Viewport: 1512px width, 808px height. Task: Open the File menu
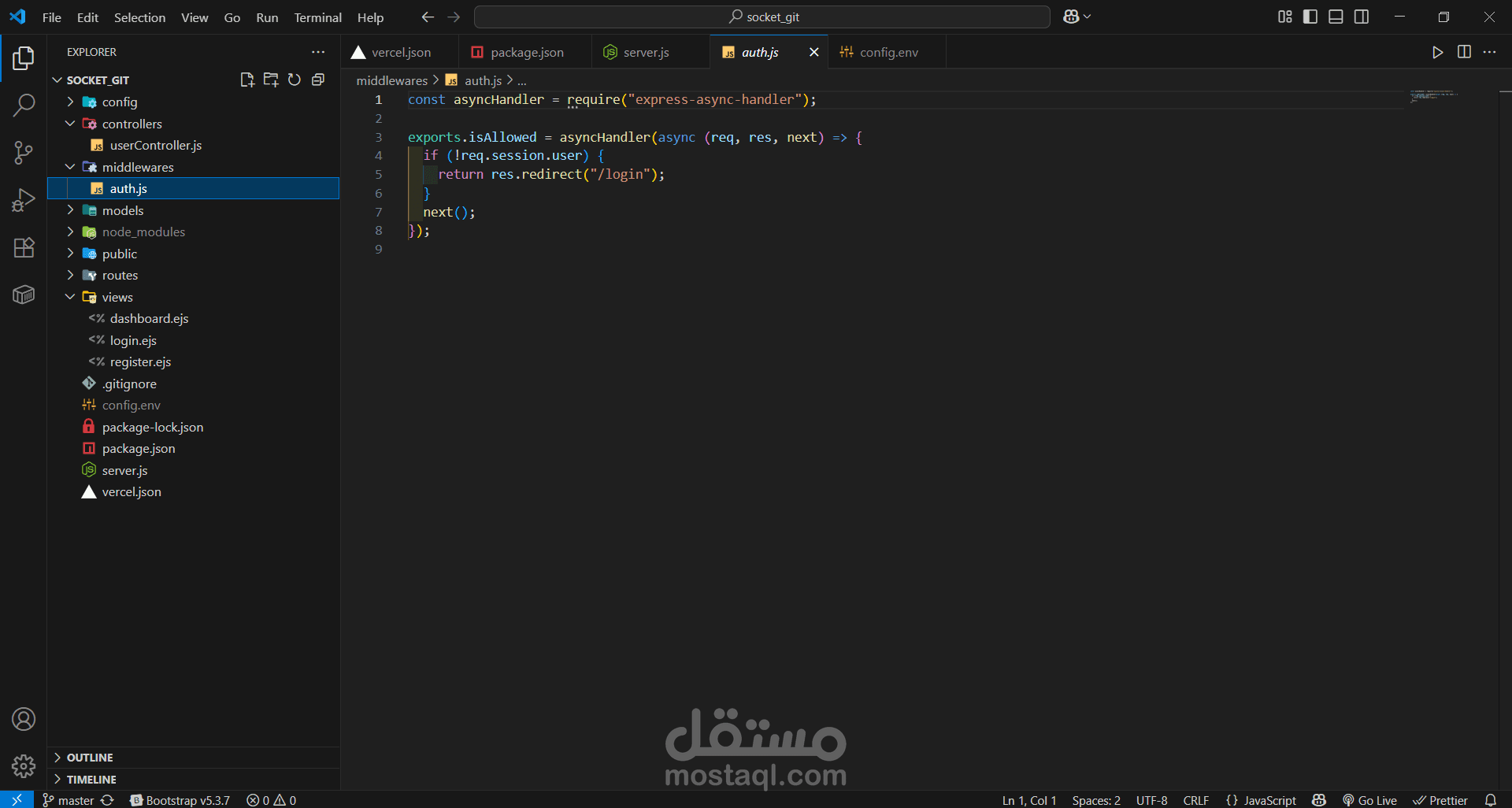pos(52,17)
